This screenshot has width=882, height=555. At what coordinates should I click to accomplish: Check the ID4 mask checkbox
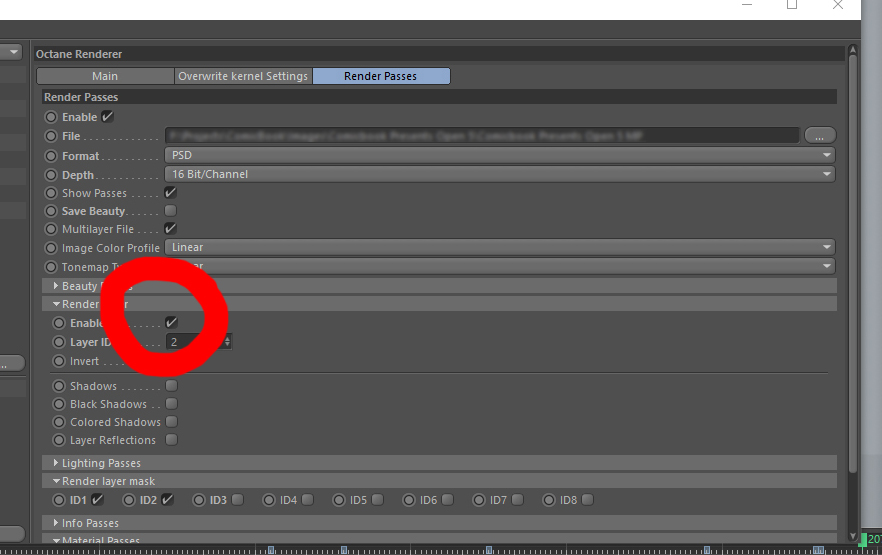(x=308, y=499)
